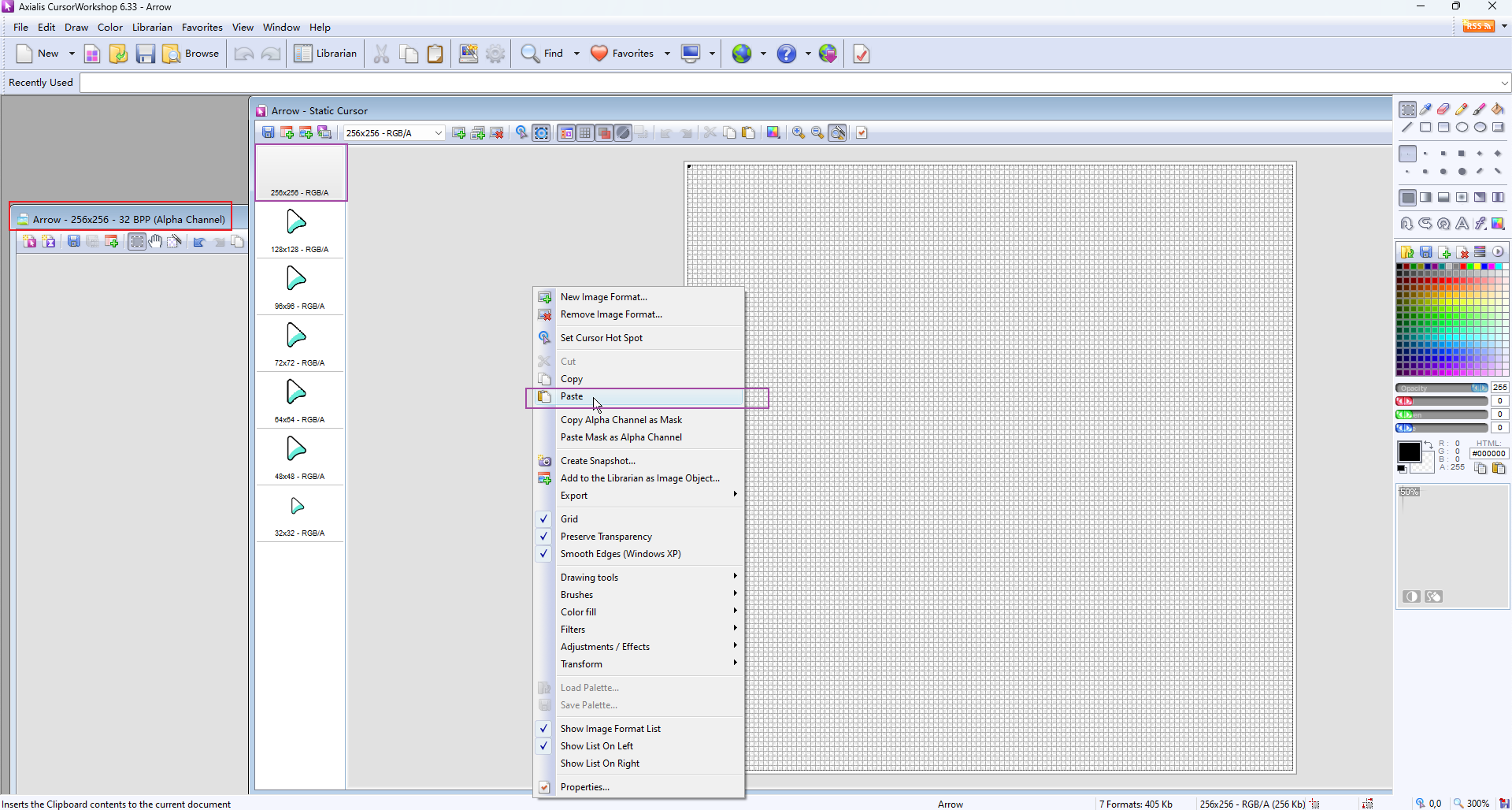
Task: Click the hollow ellipse shape tool
Action: [1462, 128]
